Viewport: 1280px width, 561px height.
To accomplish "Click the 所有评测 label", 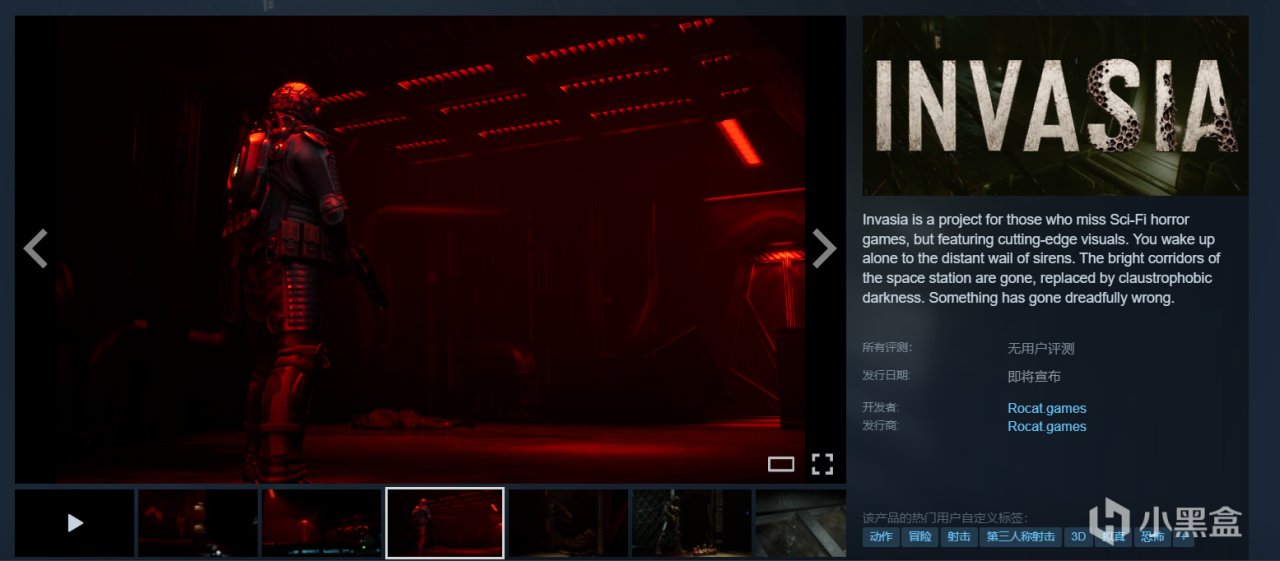I will [x=887, y=348].
